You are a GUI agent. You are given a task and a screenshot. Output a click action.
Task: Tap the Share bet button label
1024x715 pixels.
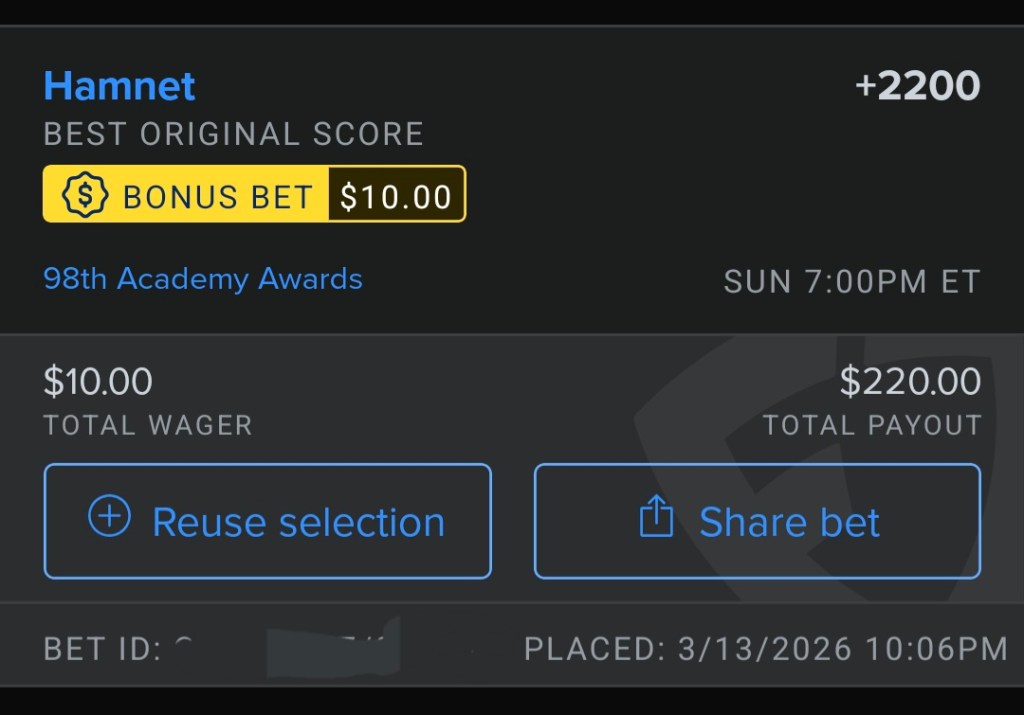click(789, 522)
